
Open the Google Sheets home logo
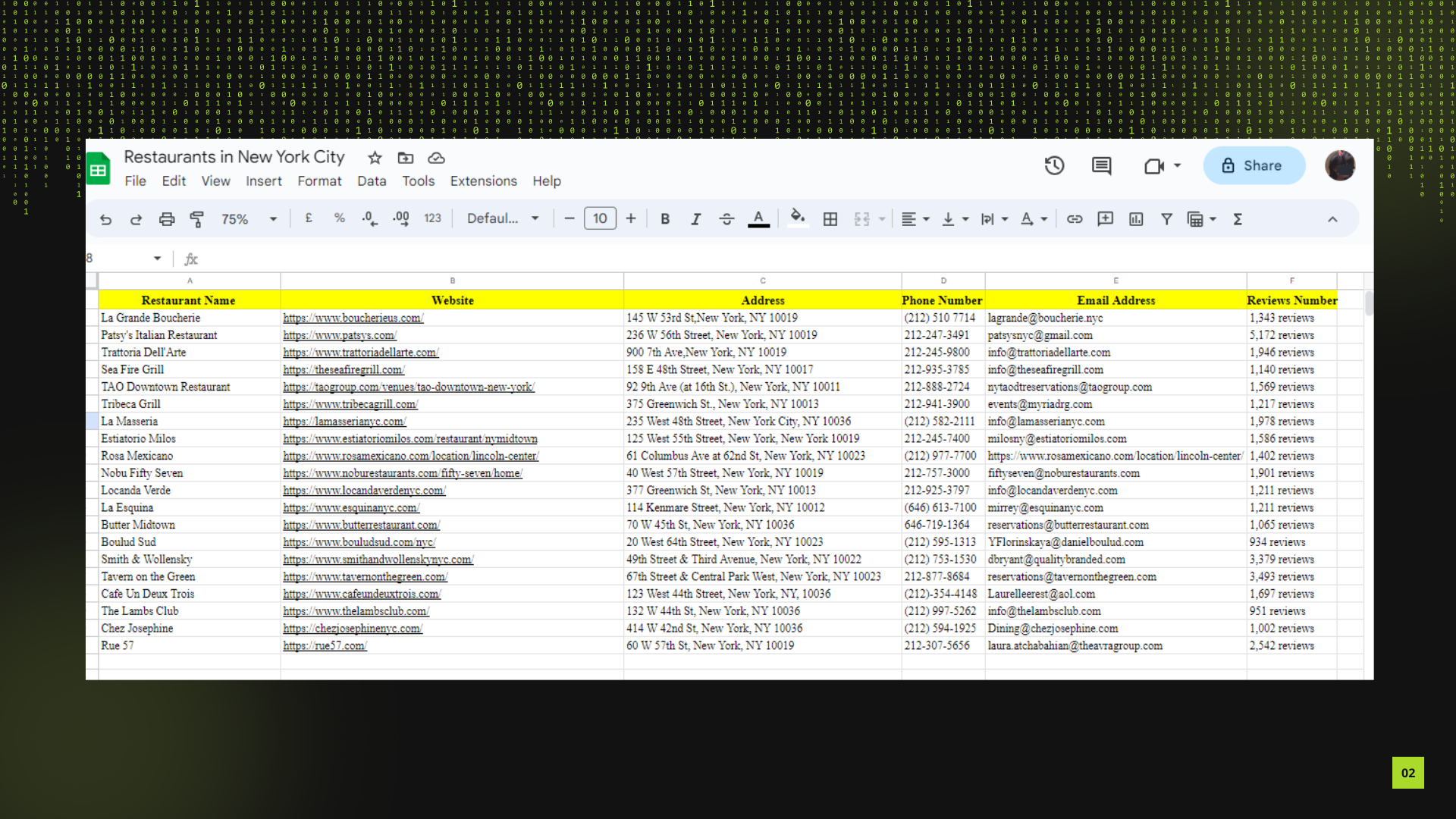(x=98, y=168)
